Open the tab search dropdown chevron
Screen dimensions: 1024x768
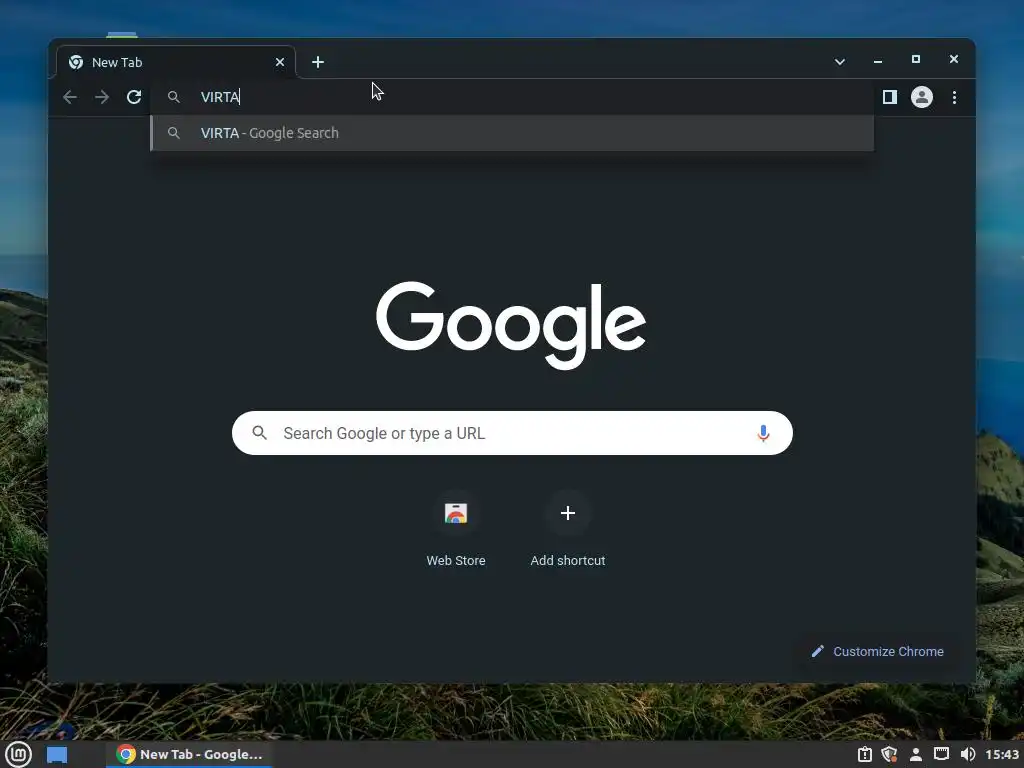tap(840, 62)
